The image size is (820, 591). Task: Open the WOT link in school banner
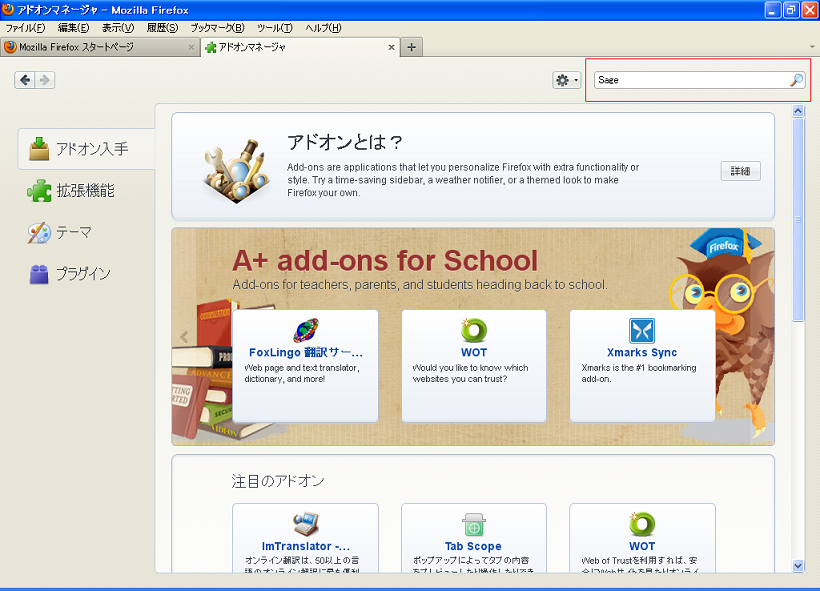pos(474,353)
